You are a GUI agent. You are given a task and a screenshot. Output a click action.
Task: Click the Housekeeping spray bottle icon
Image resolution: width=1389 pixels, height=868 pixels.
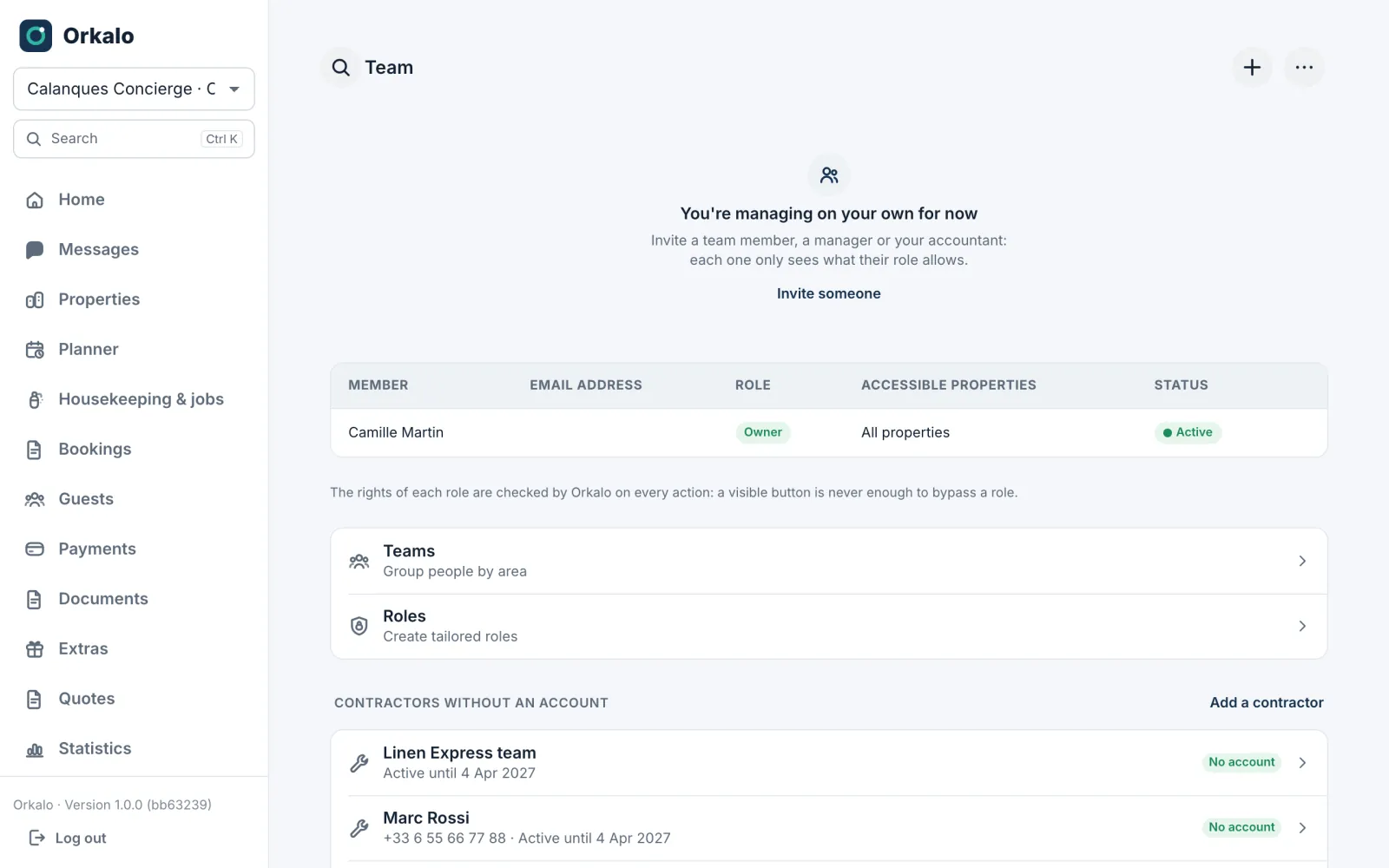35,400
